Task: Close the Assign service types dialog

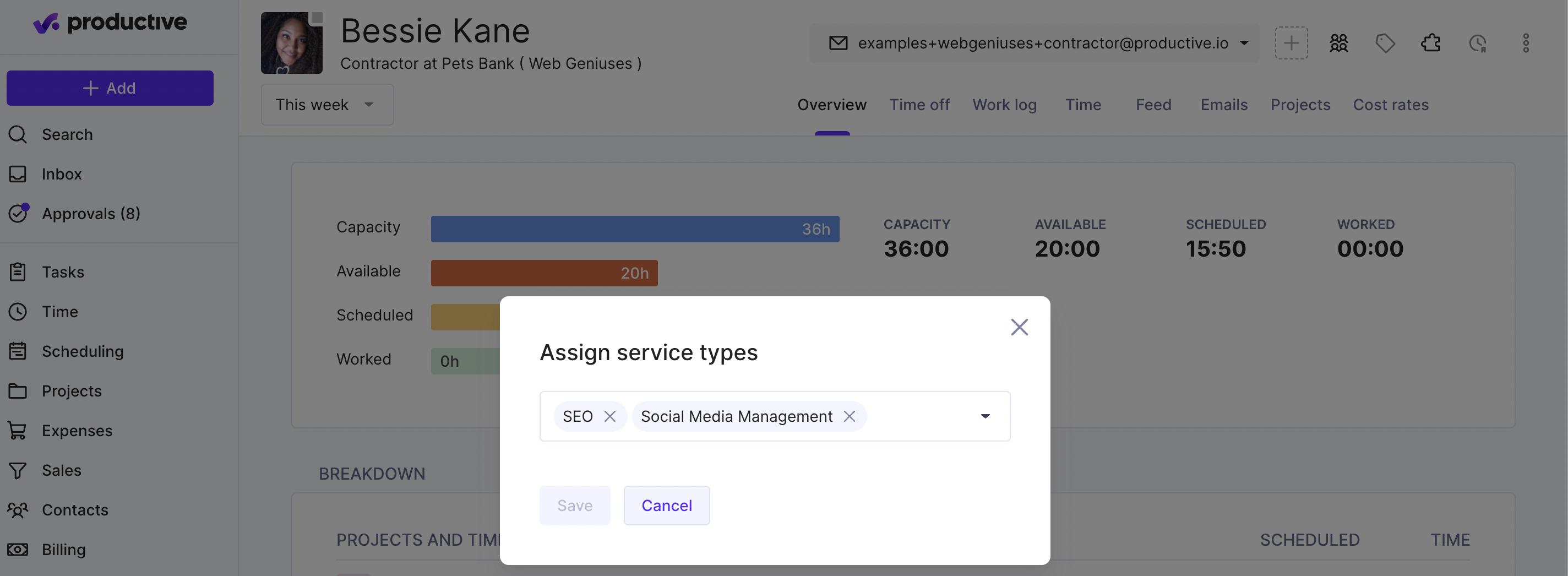Action: click(1019, 327)
